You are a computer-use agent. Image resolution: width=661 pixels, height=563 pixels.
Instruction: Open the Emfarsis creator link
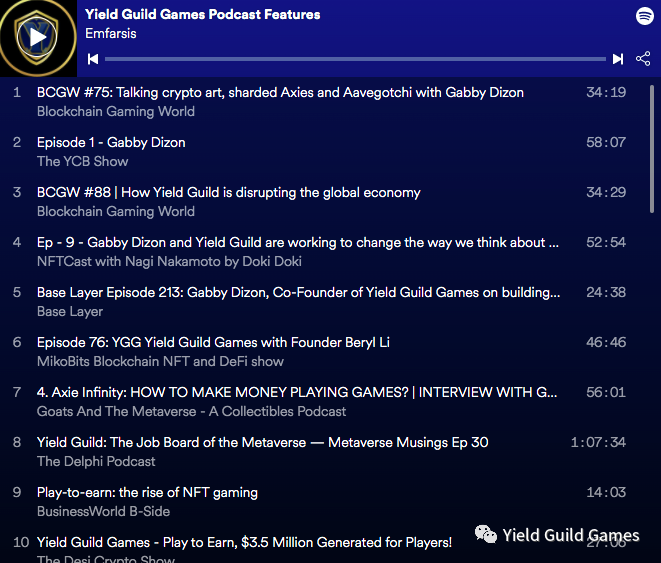[110, 33]
